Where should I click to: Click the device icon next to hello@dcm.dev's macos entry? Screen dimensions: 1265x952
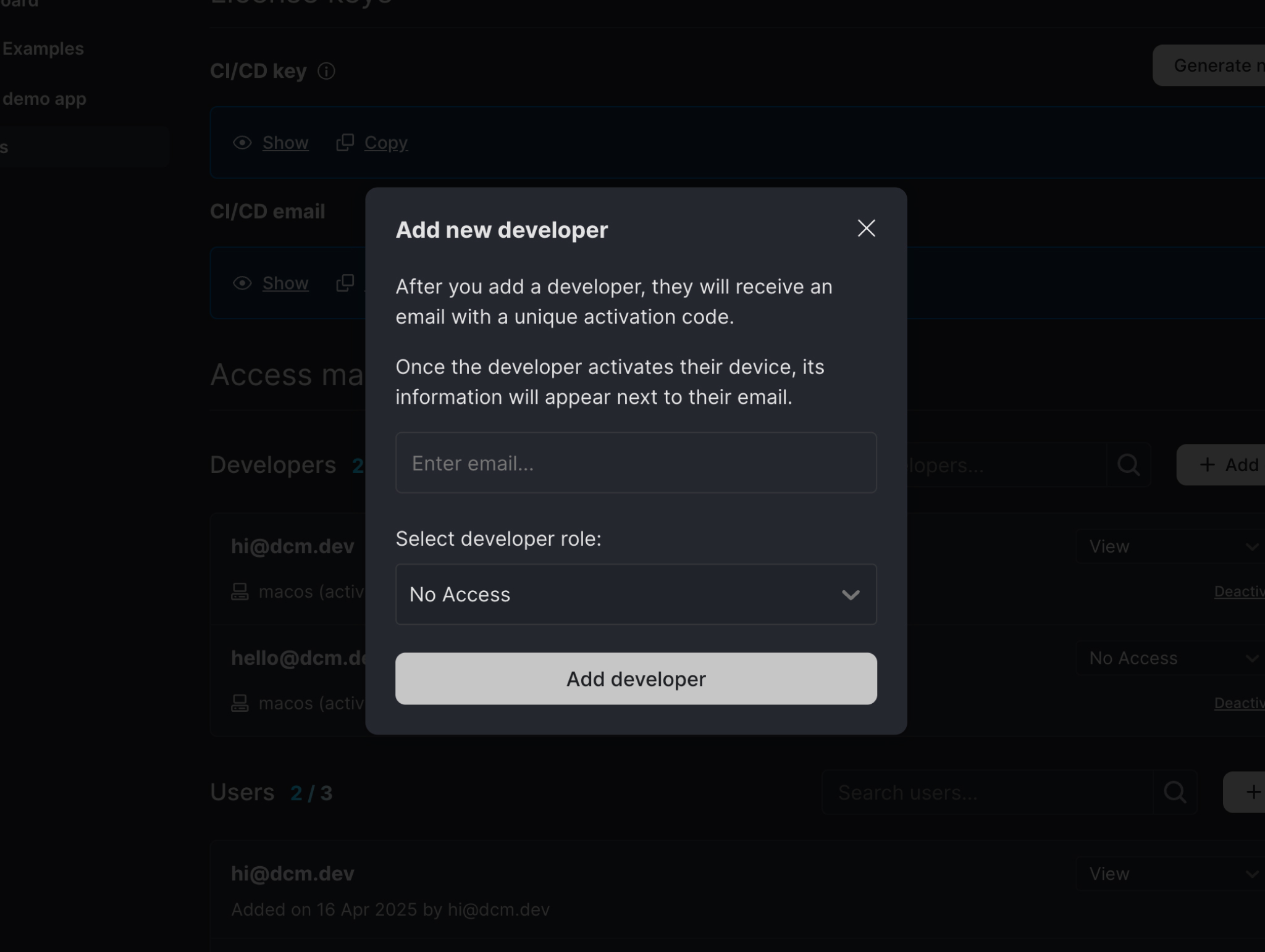coord(242,703)
